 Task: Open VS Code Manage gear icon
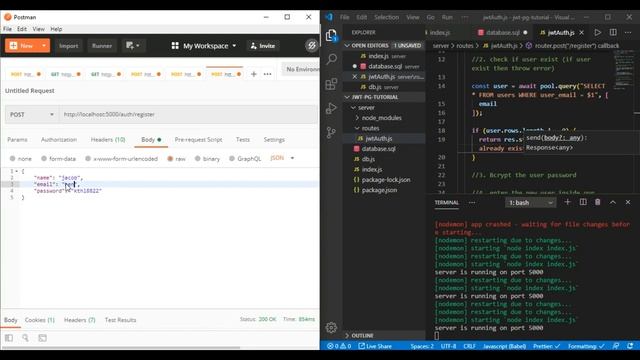331,327
